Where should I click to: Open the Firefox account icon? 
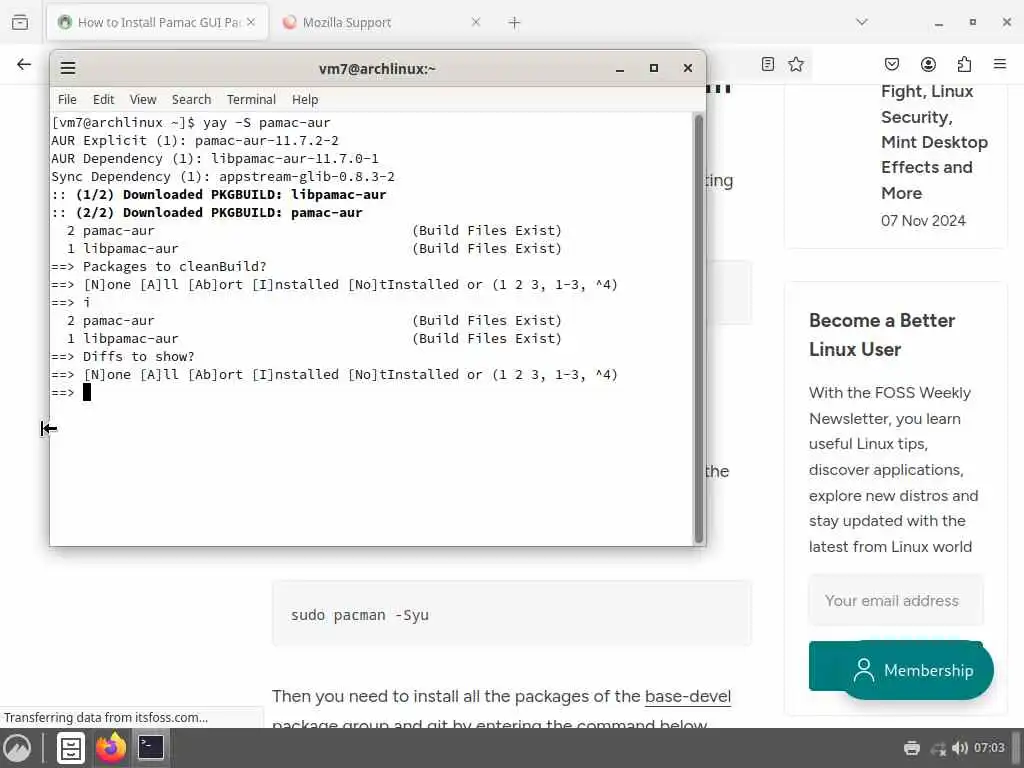pyautogui.click(x=928, y=64)
